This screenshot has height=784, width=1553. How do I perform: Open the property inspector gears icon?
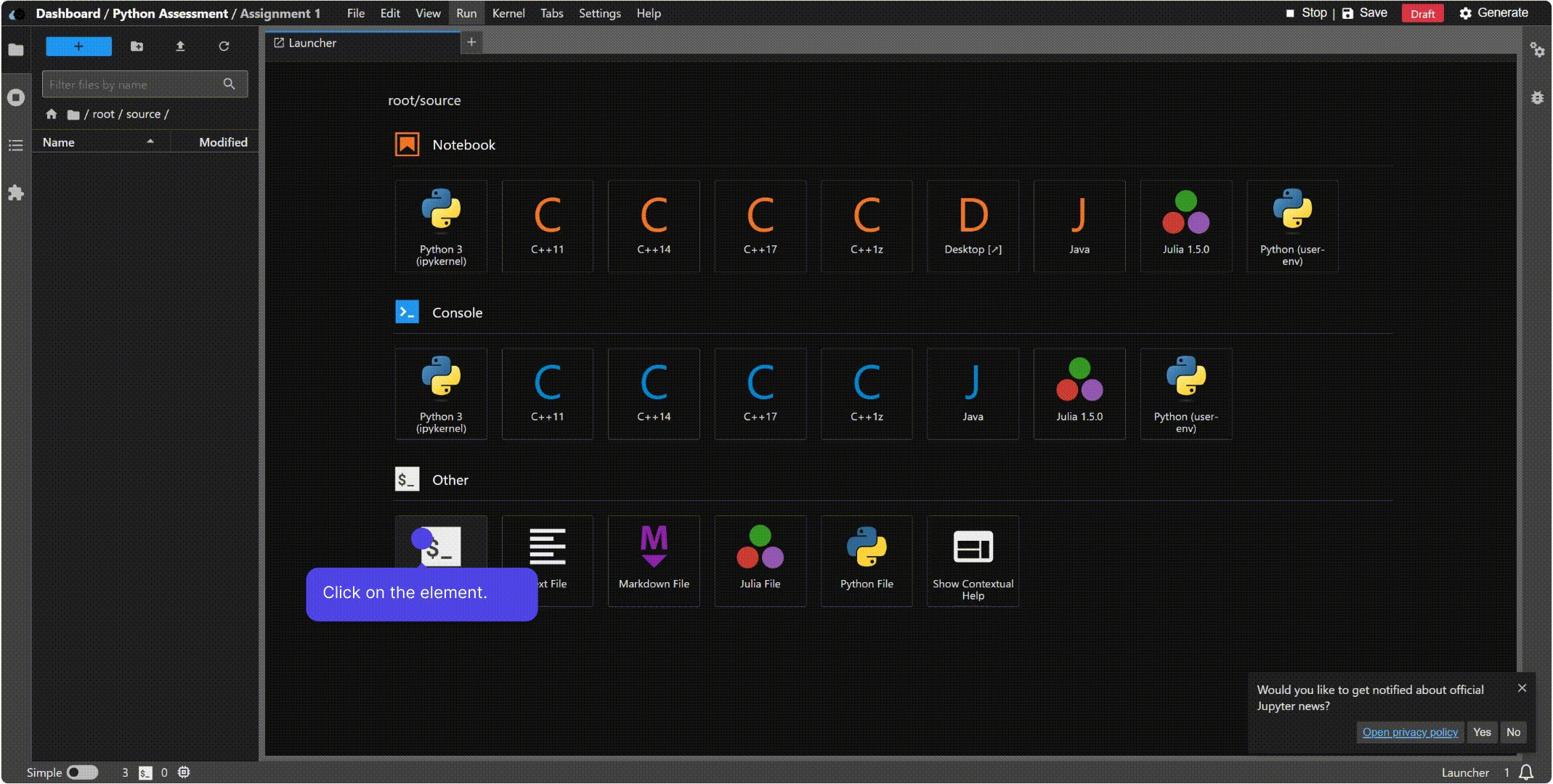pos(1537,49)
